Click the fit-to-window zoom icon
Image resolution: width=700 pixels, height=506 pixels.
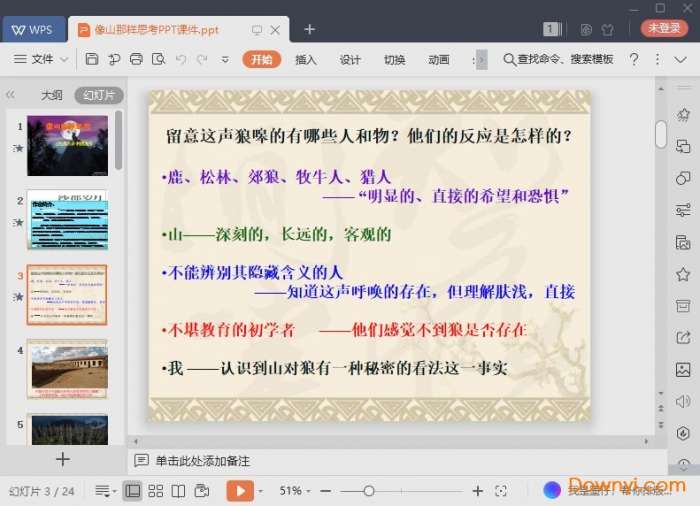click(501, 491)
